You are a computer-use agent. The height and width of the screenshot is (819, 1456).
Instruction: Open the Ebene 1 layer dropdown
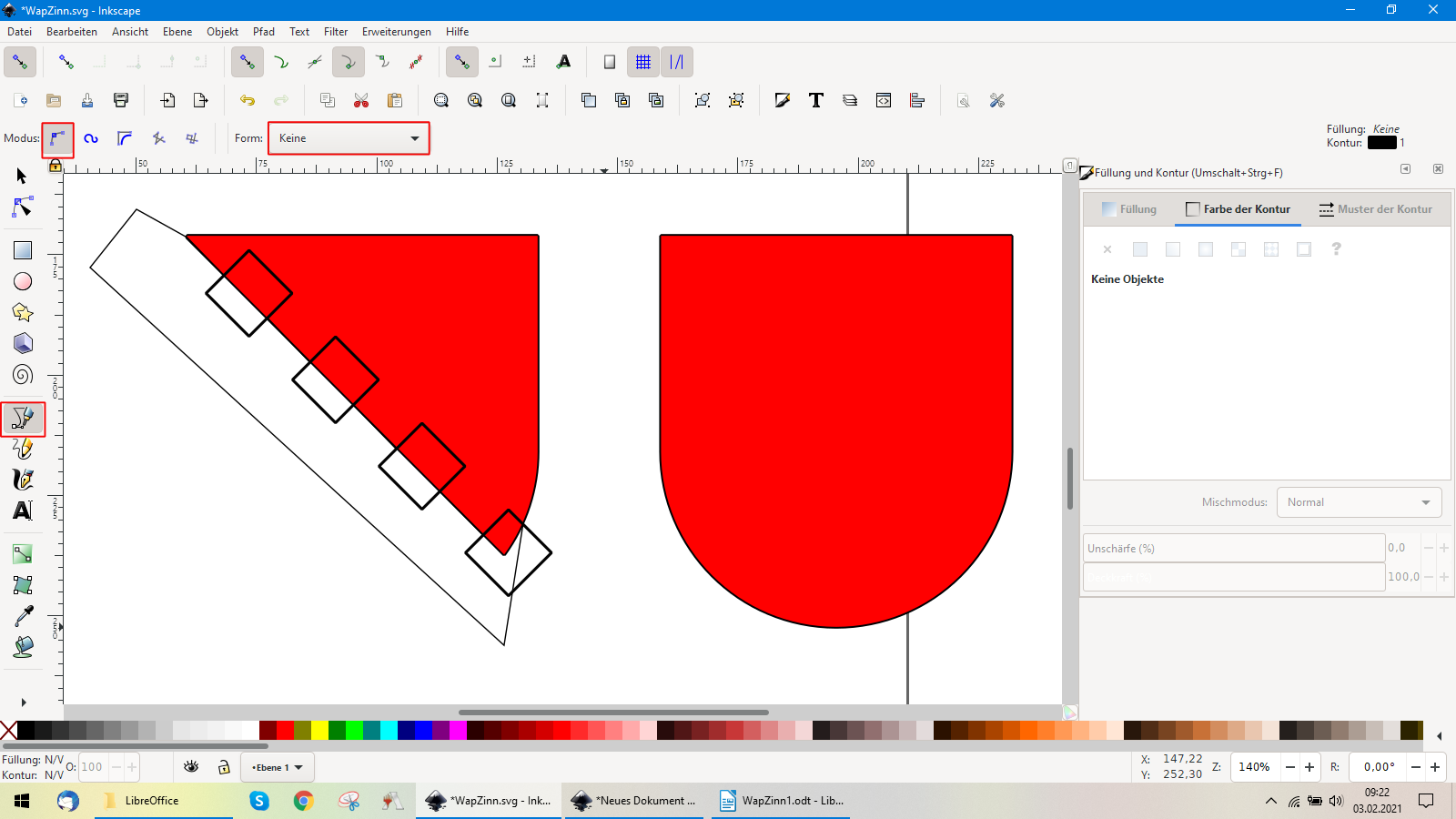[x=278, y=767]
